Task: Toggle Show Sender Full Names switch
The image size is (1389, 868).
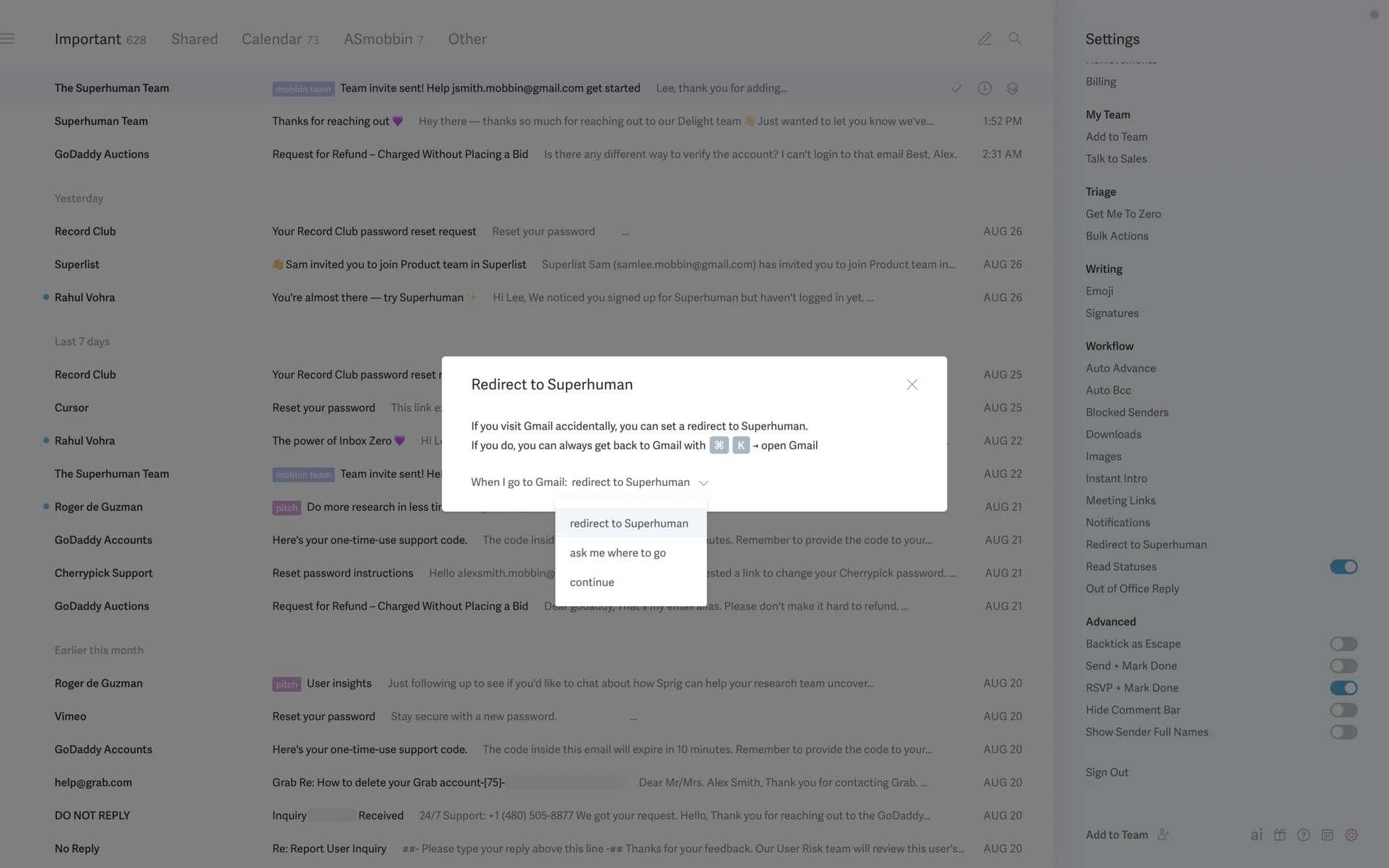Action: coord(1343,732)
